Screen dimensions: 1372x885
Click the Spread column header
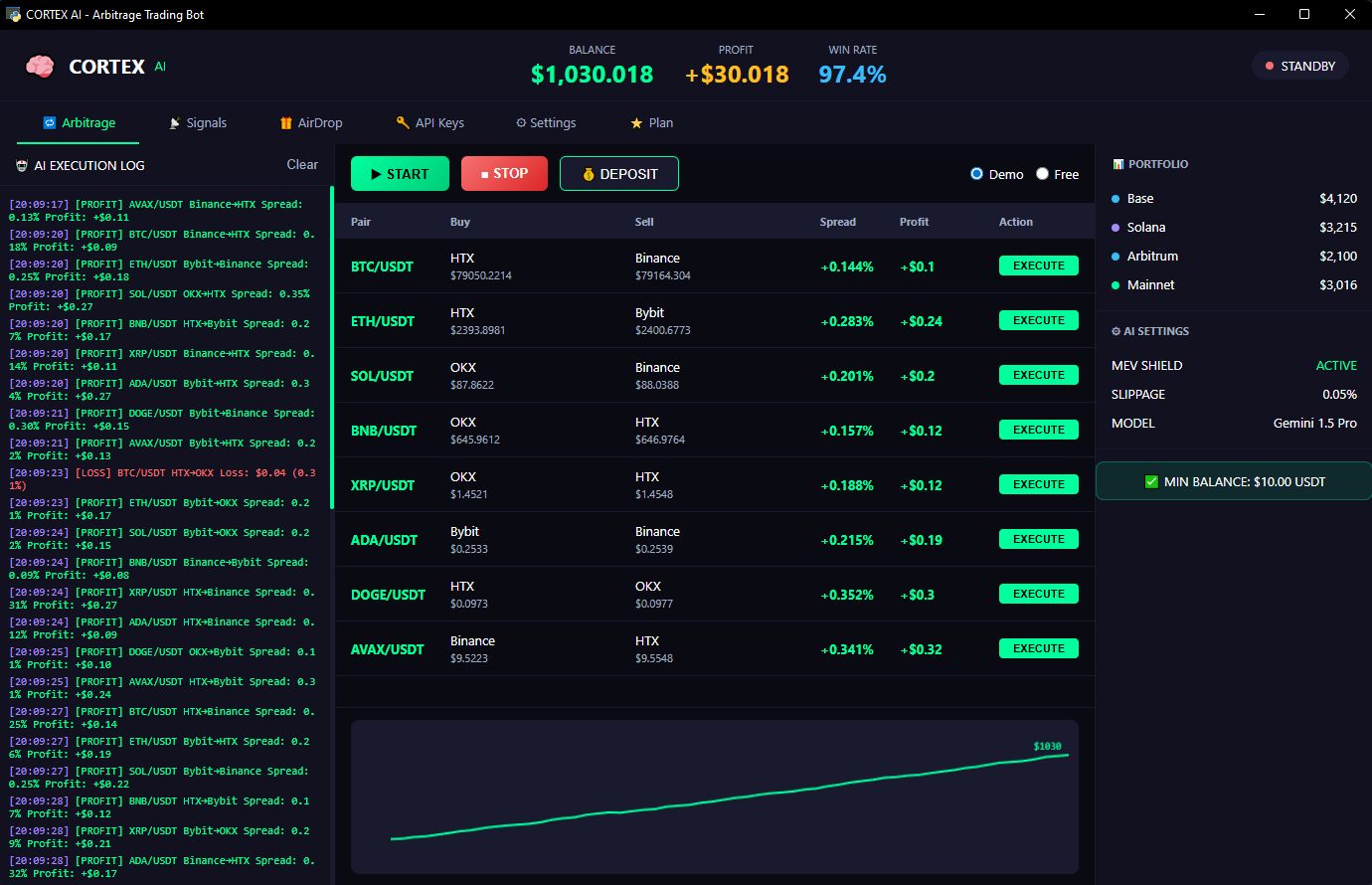tap(838, 222)
